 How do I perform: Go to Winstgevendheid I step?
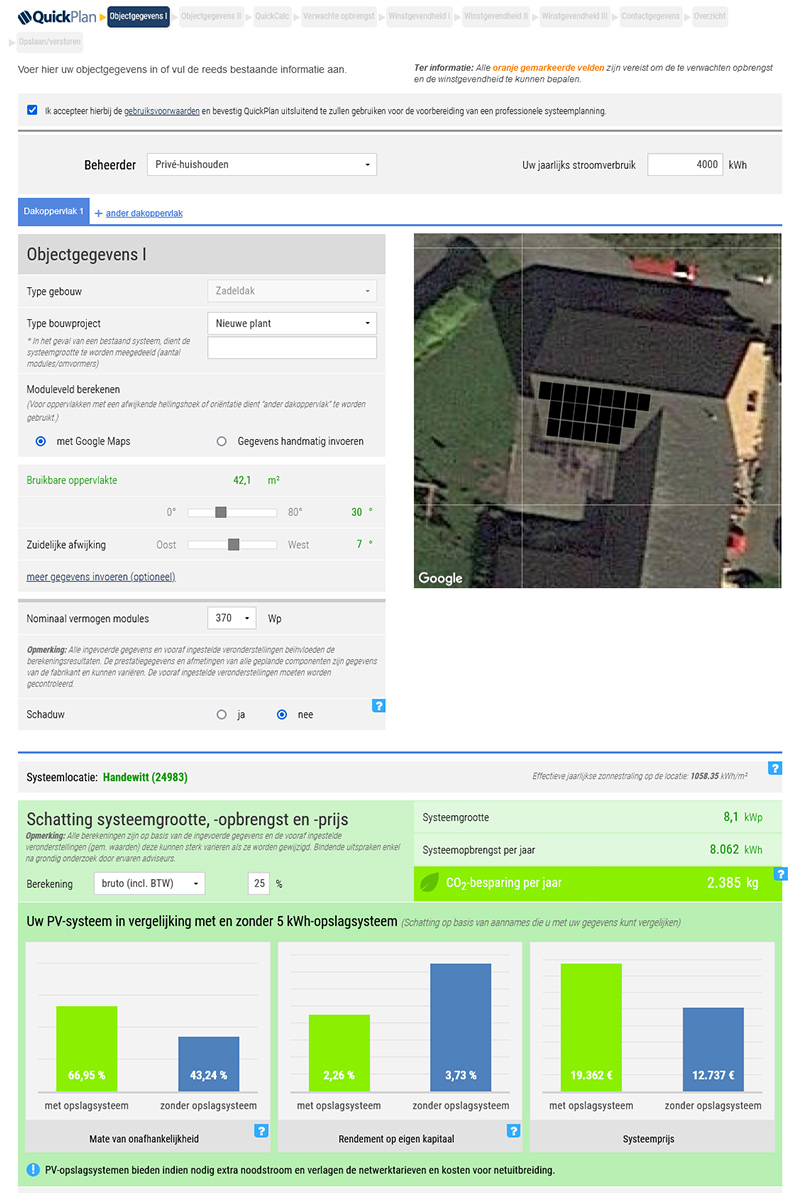point(419,16)
